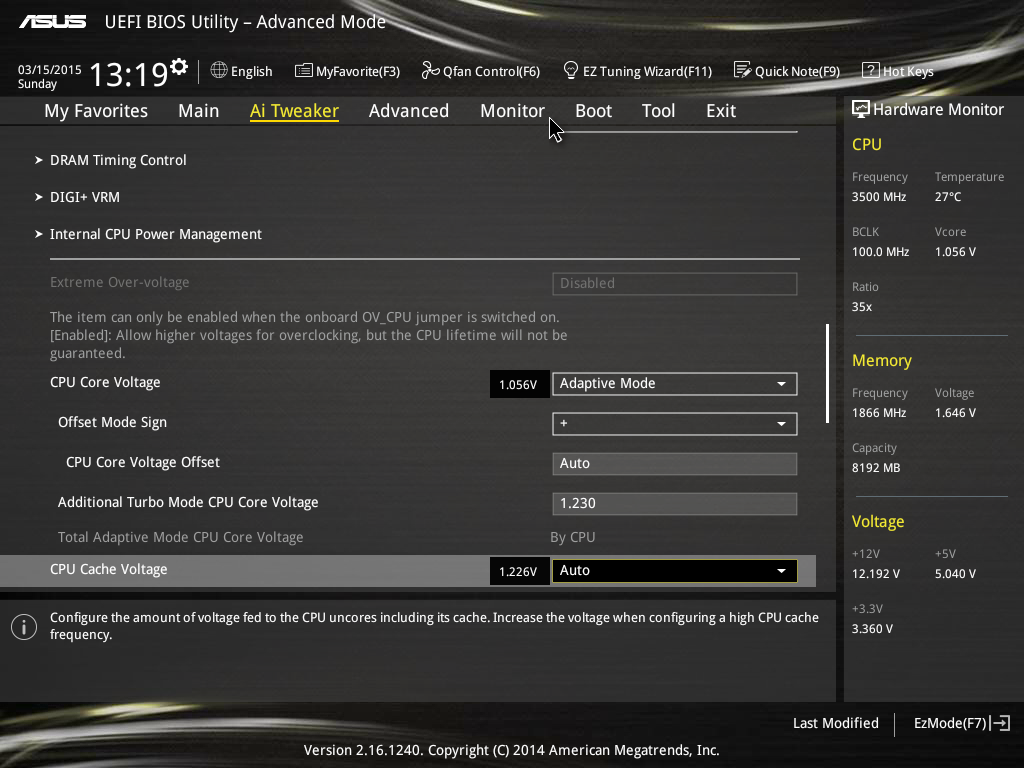Click the 13:19 clock display
This screenshot has height=768, width=1024.
pos(128,74)
